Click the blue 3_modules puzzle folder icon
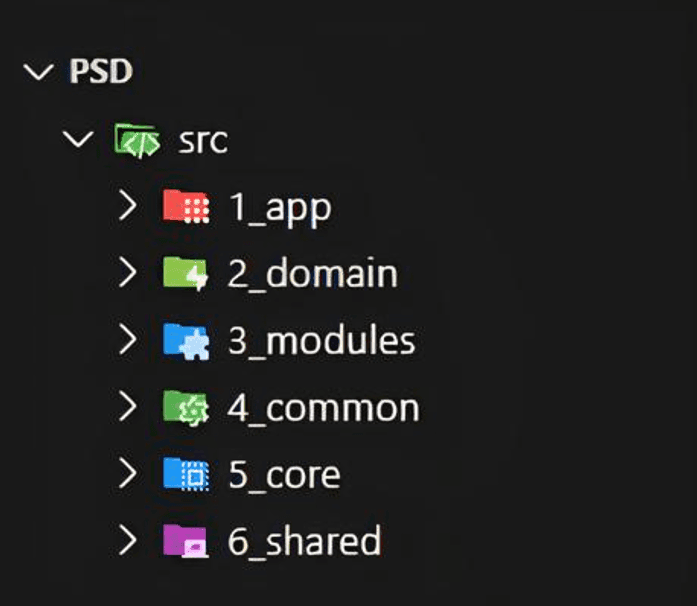 pyautogui.click(x=185, y=340)
